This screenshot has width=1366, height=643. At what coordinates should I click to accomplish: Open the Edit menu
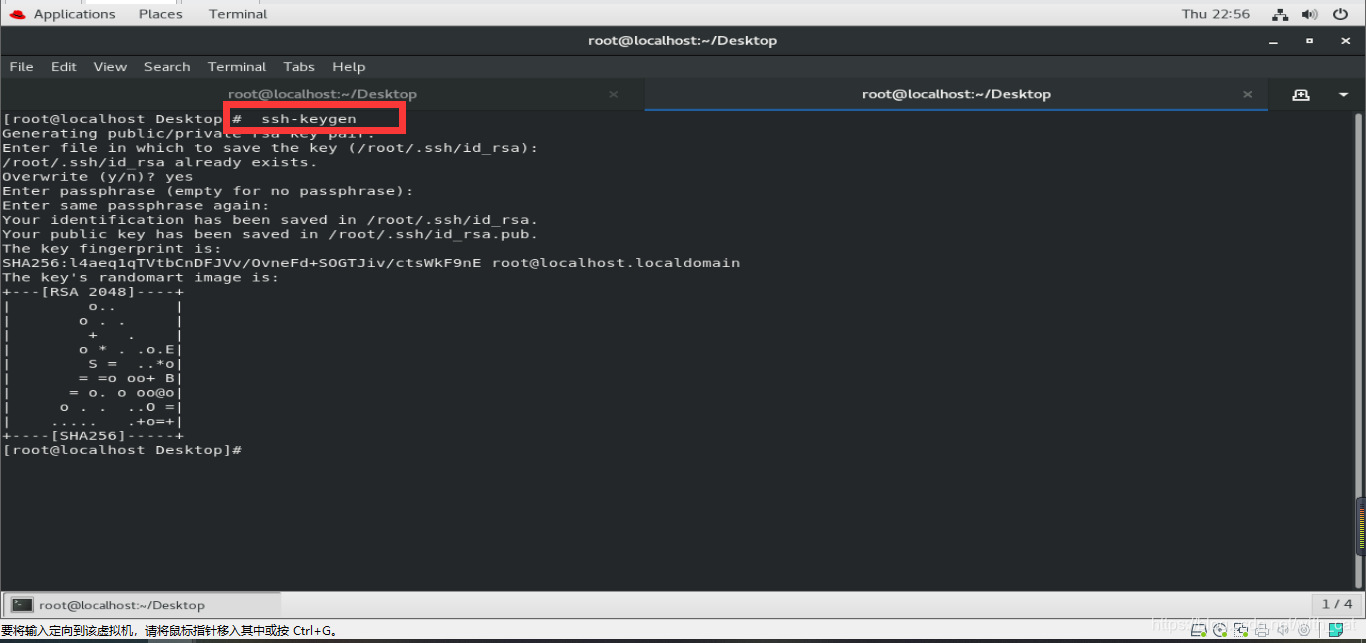64,67
